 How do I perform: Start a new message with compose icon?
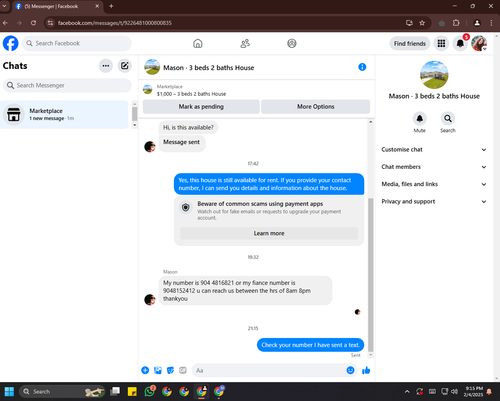[124, 66]
